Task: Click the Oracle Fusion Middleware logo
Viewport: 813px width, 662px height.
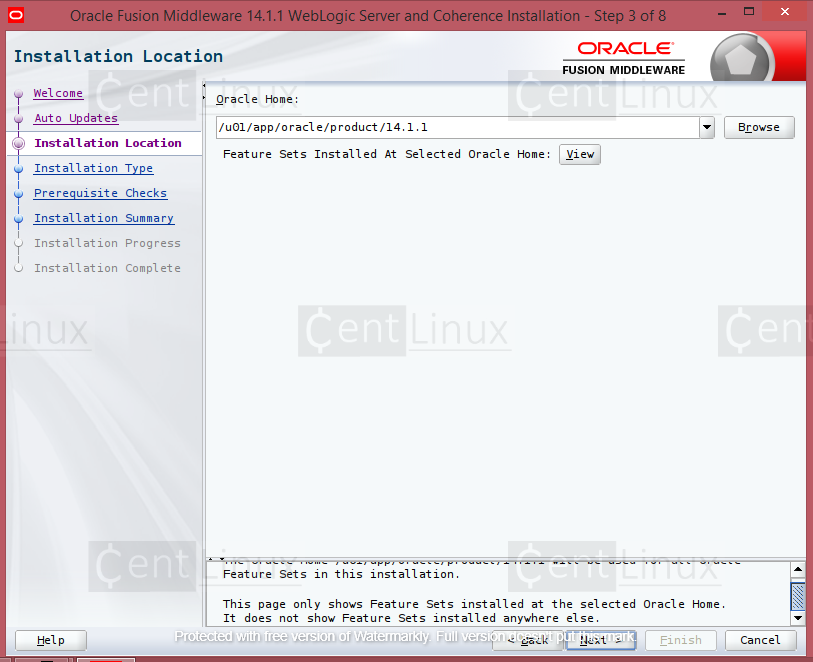Action: [x=623, y=55]
